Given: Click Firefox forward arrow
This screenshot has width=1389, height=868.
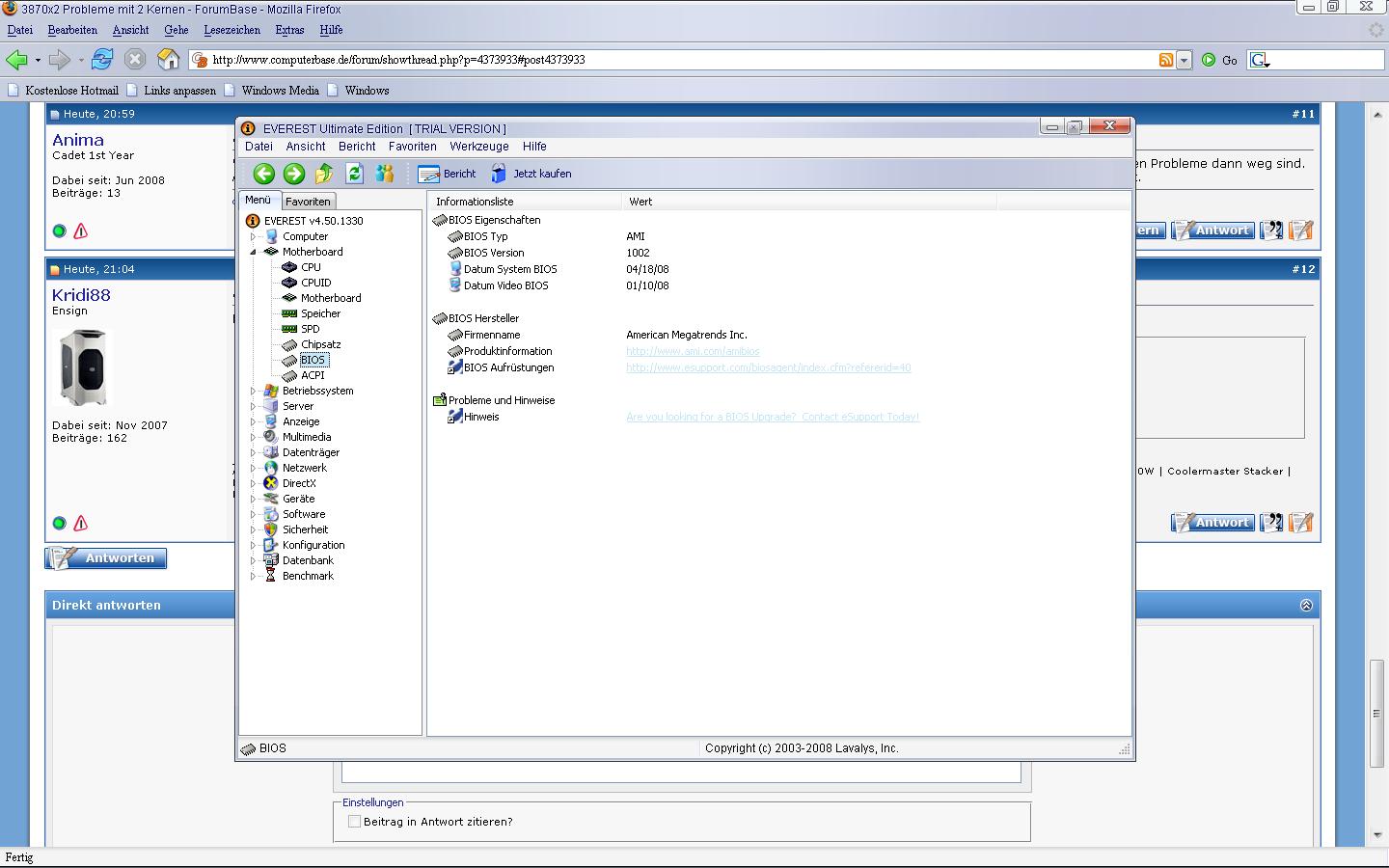Looking at the screenshot, I should point(60,60).
